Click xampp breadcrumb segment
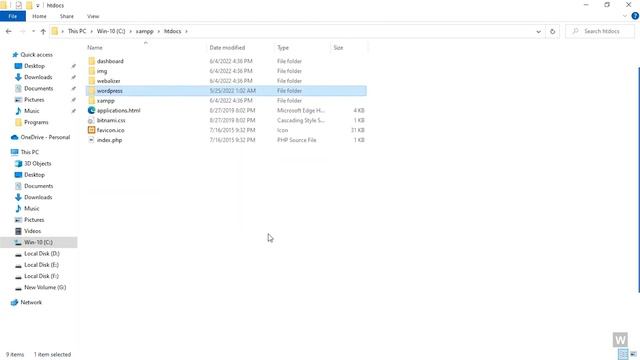Screen dimensions: 640x360 pos(144,31)
